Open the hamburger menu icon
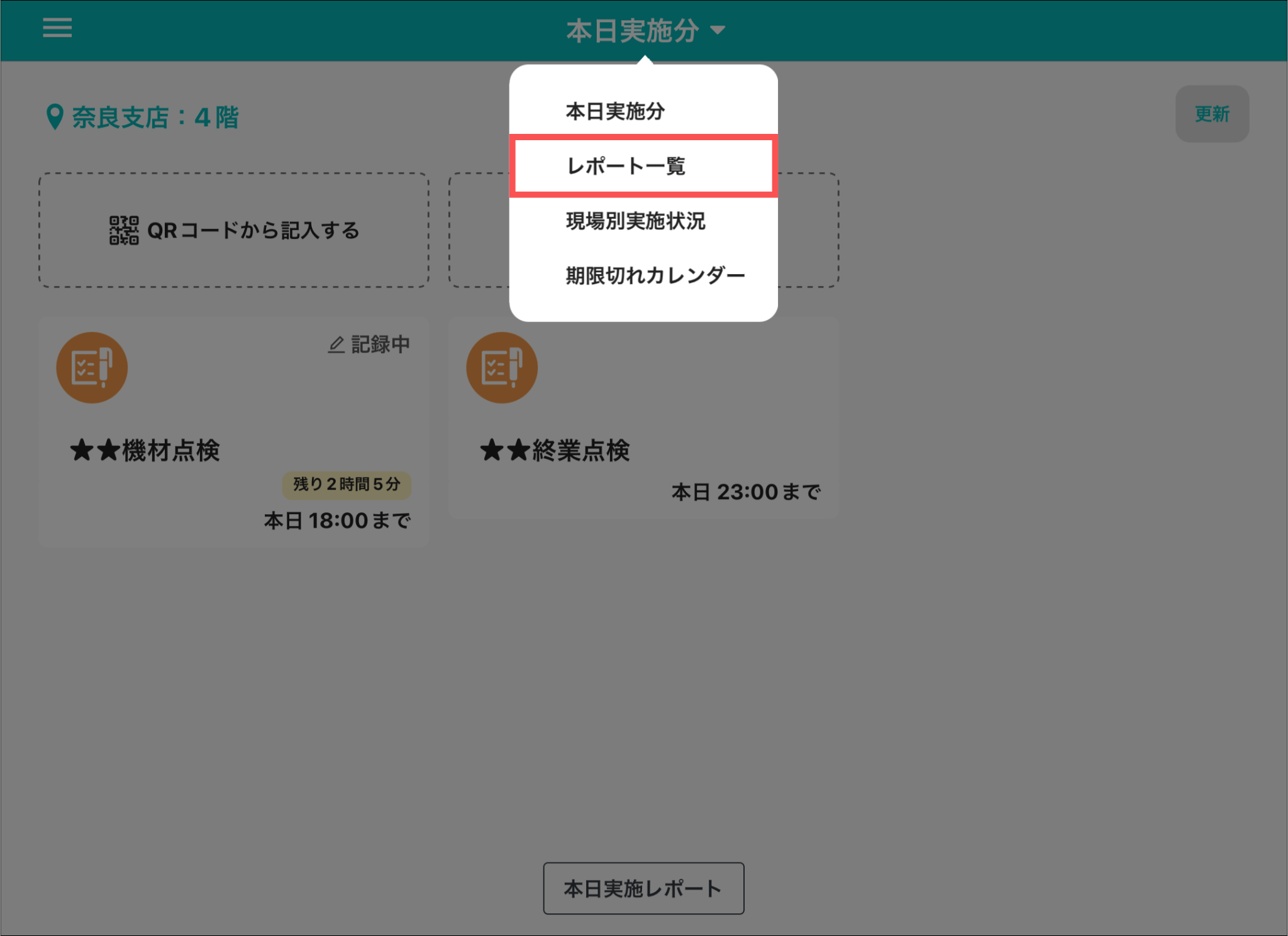 click(x=57, y=28)
